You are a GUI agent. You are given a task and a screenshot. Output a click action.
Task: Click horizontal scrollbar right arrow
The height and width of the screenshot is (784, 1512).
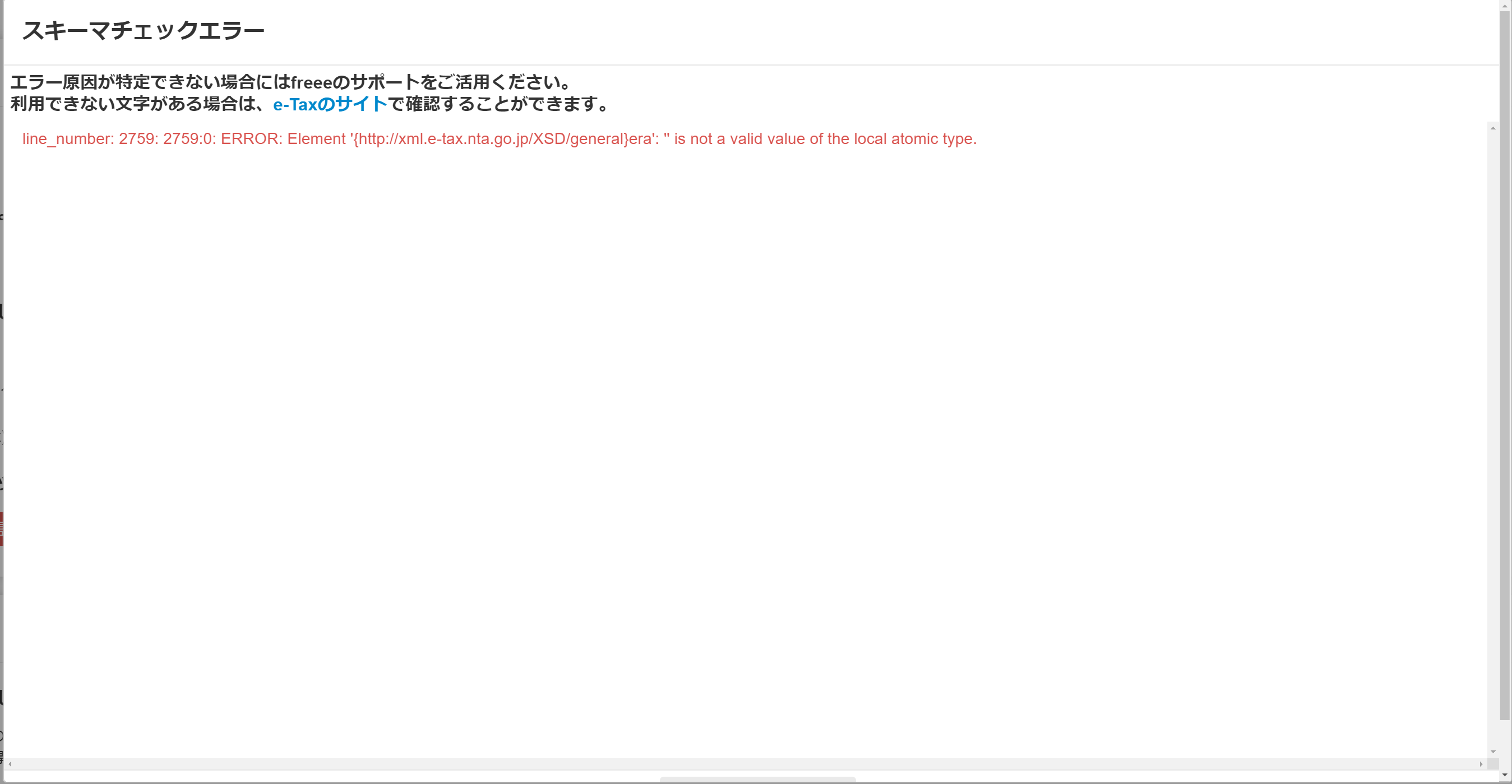(1482, 764)
